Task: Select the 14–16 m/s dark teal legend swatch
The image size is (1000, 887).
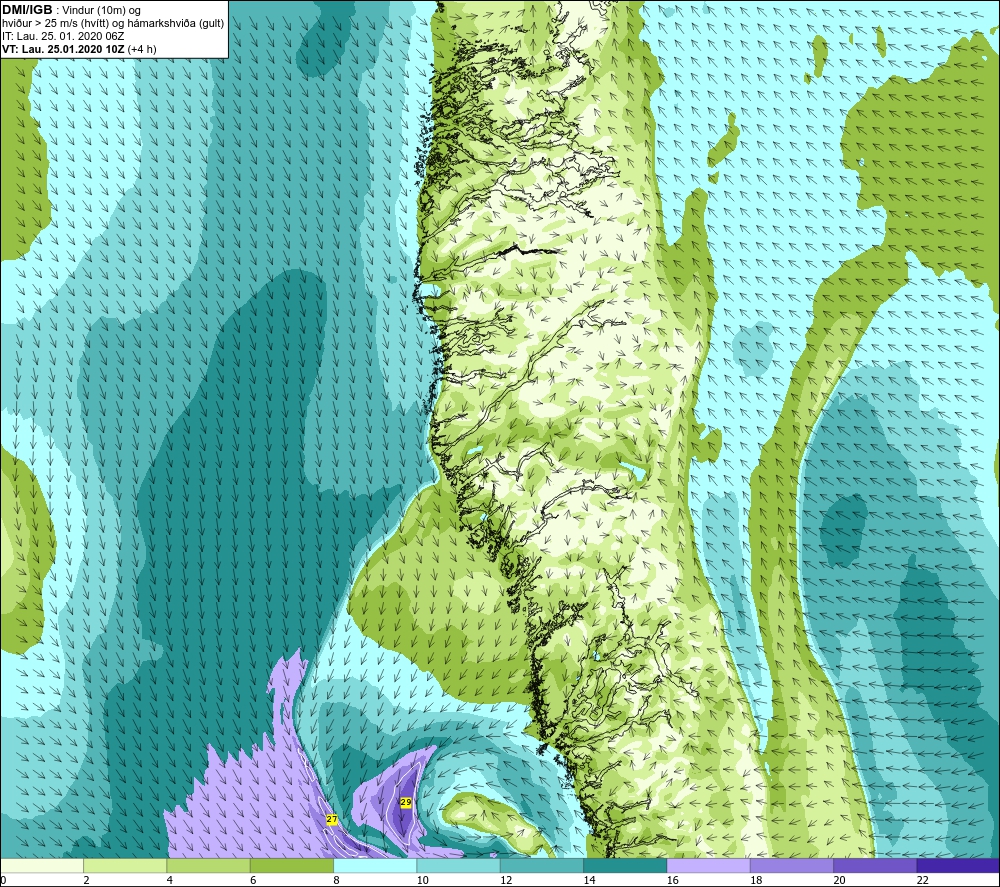Action: (x=625, y=866)
